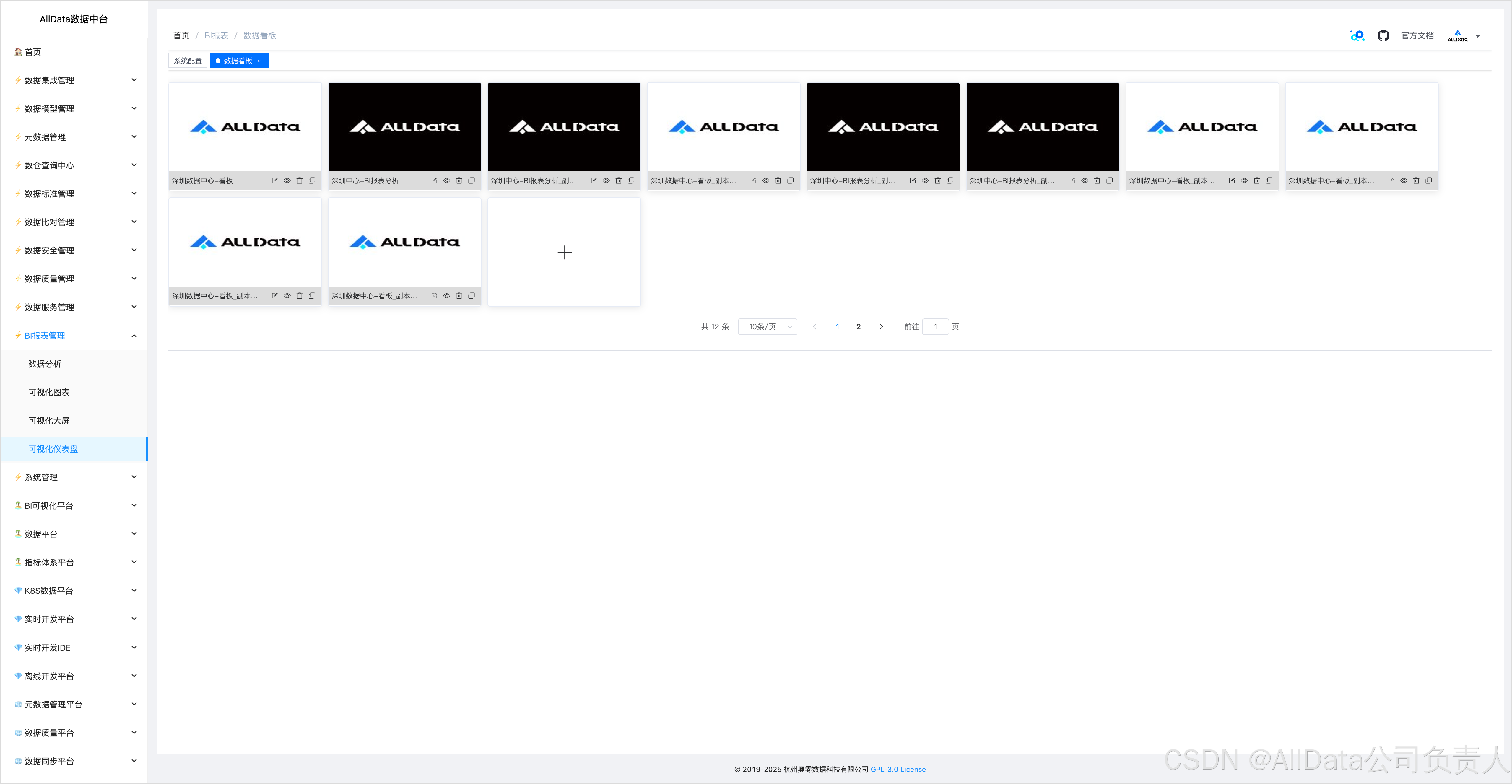Viewport: 1512px width, 784px height.
Task: Switch to the 系统配置 tab
Action: click(x=188, y=61)
